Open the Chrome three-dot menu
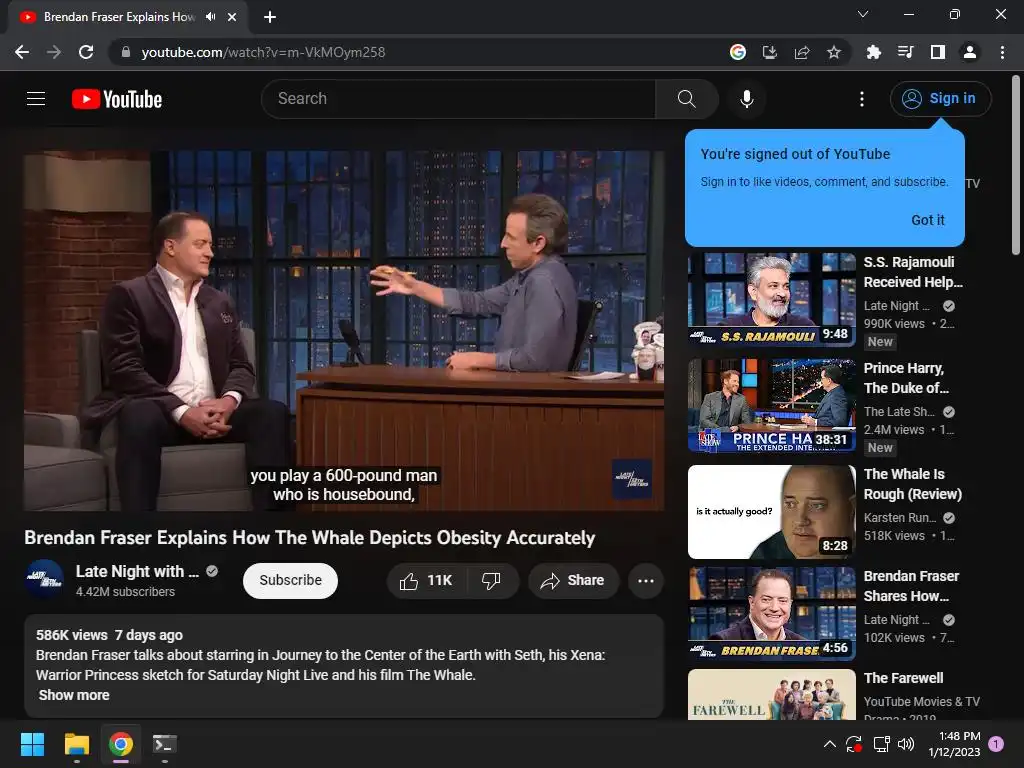This screenshot has height=768, width=1024. (x=1002, y=52)
